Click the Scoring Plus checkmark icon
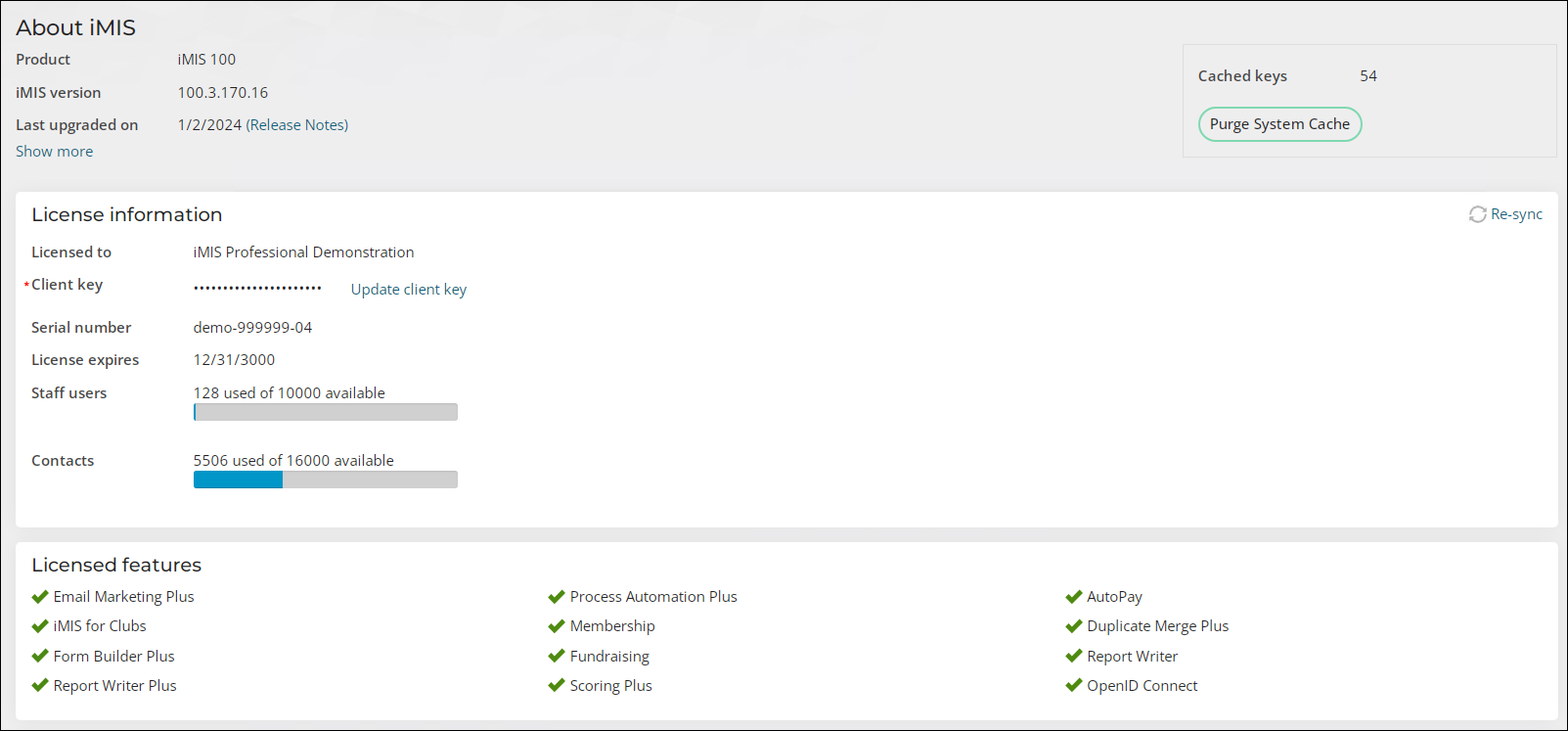The height and width of the screenshot is (731, 1568). click(x=557, y=686)
